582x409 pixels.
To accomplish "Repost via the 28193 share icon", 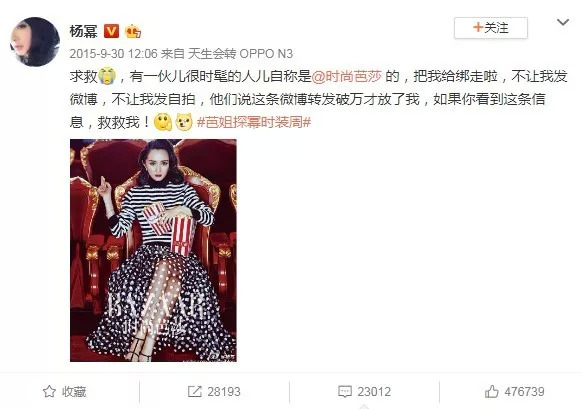I will [194, 392].
